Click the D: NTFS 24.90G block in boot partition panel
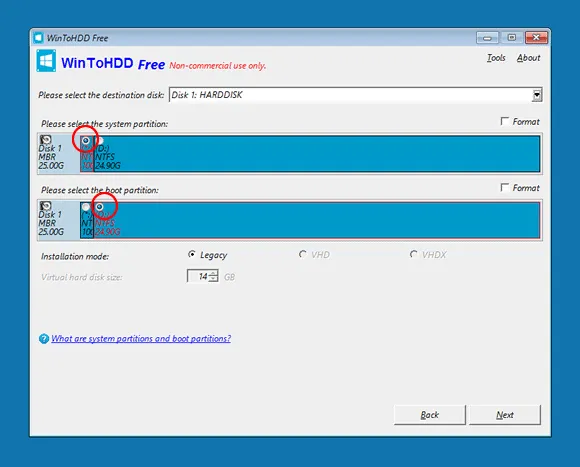The height and width of the screenshot is (467, 580). click(x=317, y=220)
